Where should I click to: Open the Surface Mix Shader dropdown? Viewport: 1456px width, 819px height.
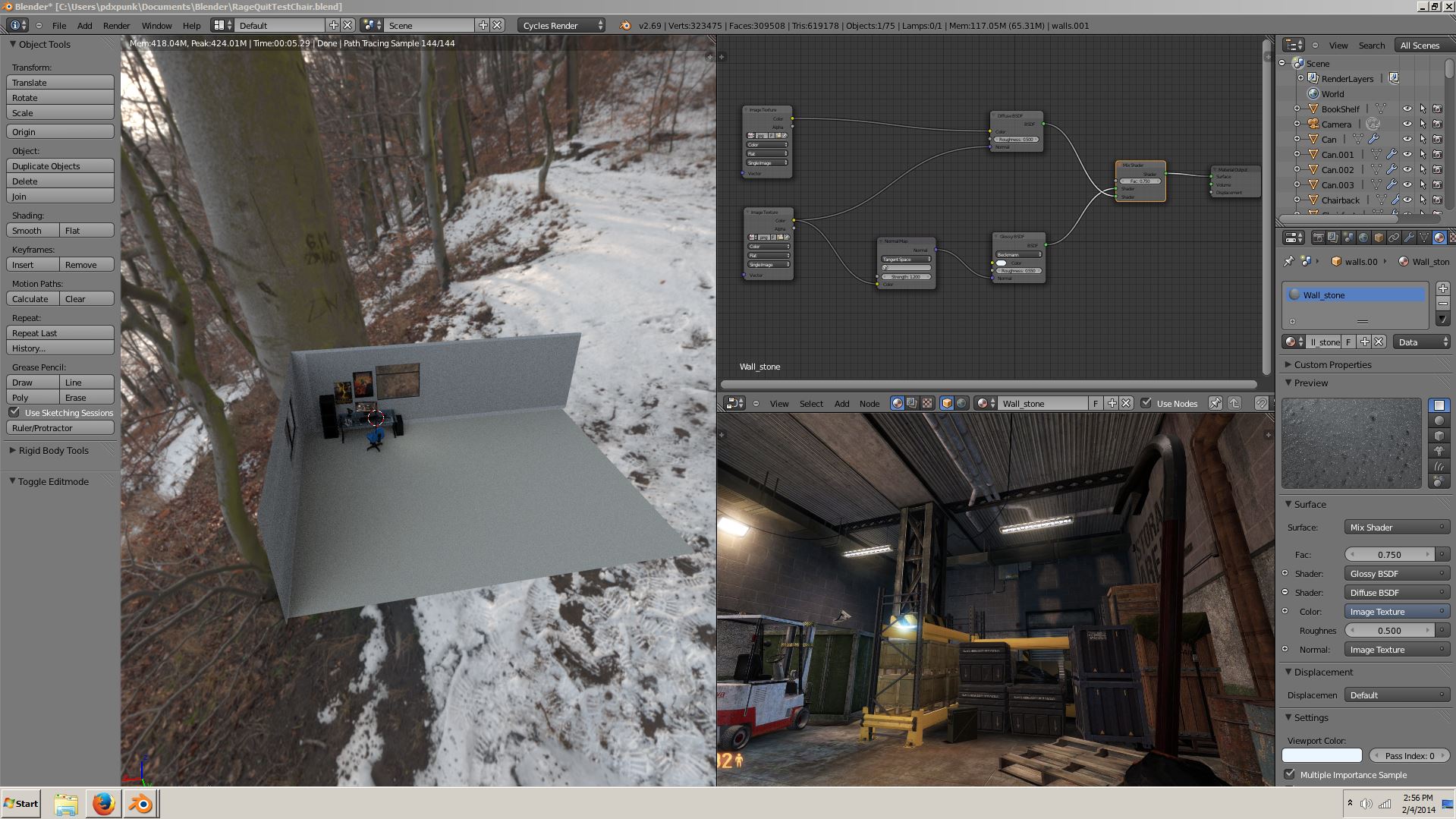(x=1397, y=527)
